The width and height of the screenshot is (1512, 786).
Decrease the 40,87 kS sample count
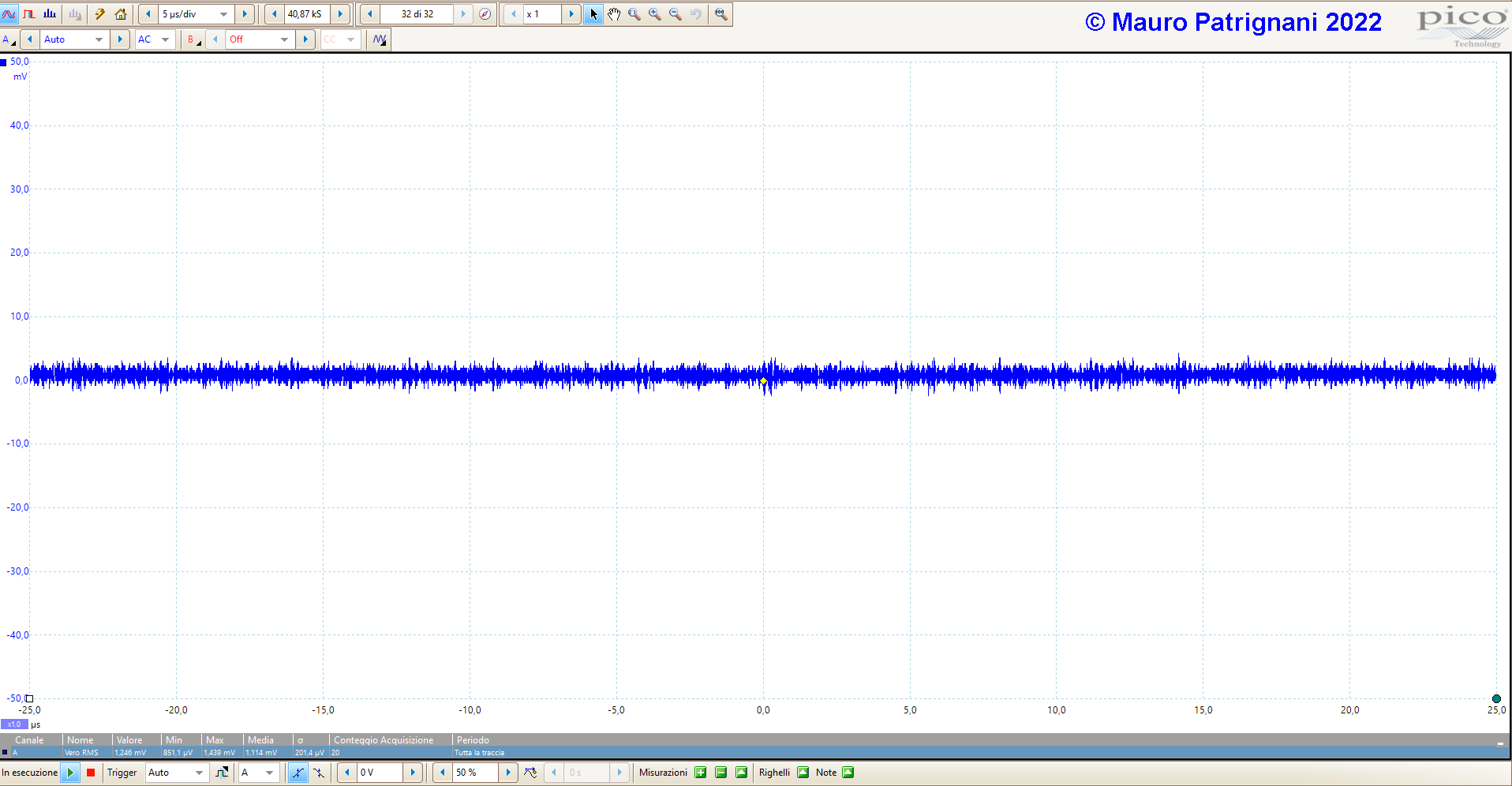274,14
